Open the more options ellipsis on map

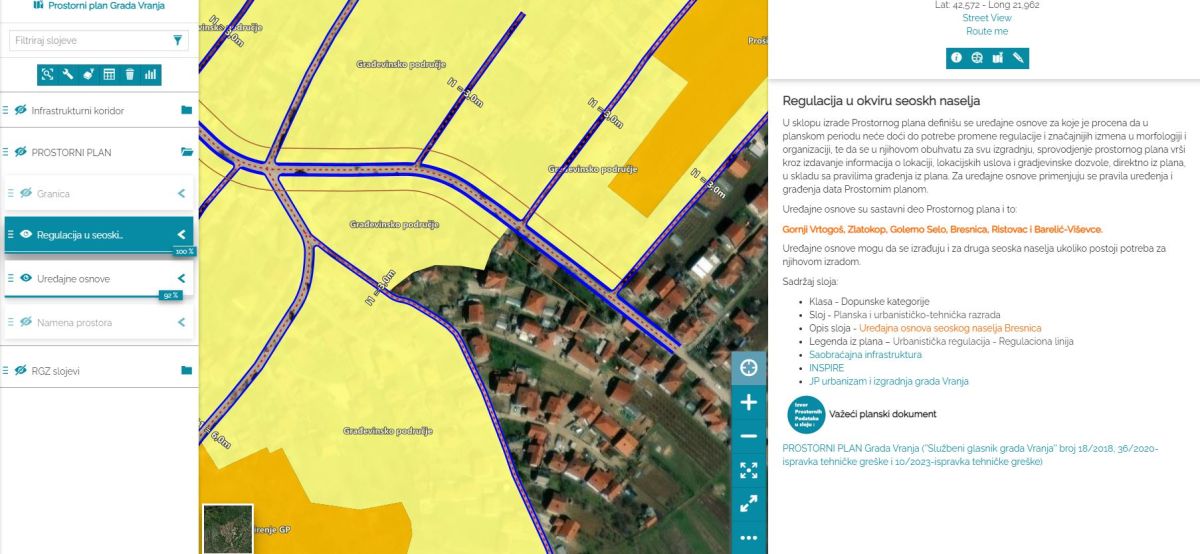[x=748, y=538]
